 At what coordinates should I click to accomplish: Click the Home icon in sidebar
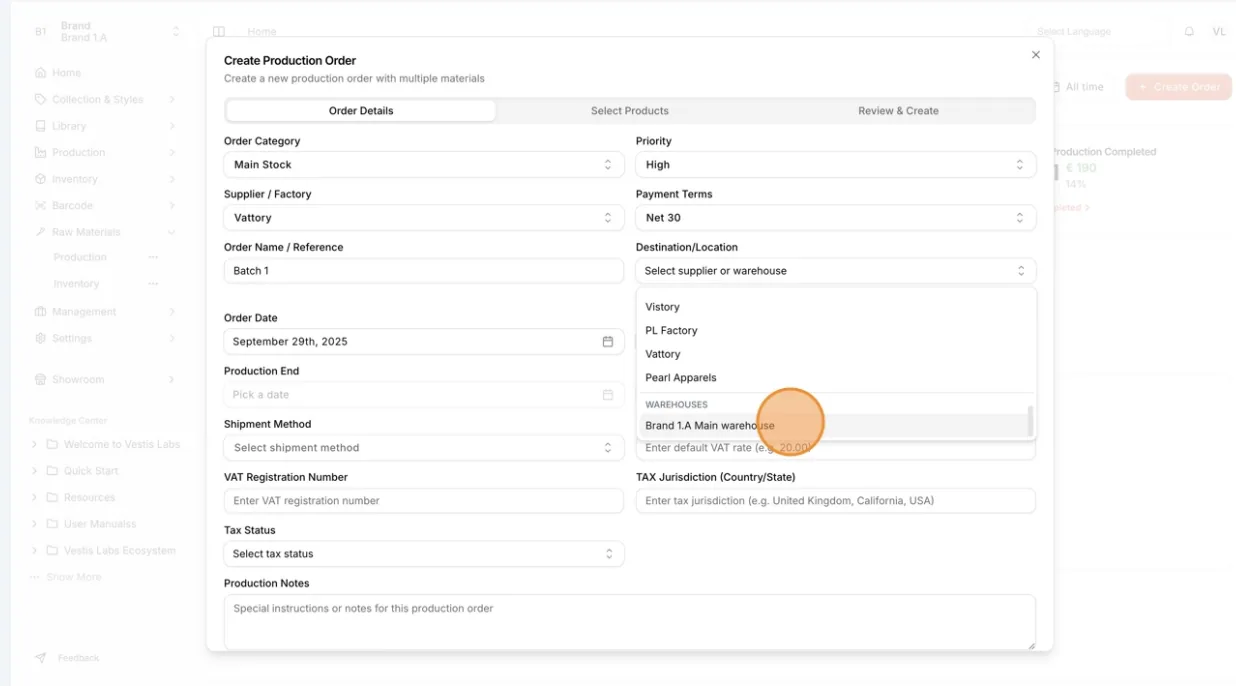(x=40, y=73)
